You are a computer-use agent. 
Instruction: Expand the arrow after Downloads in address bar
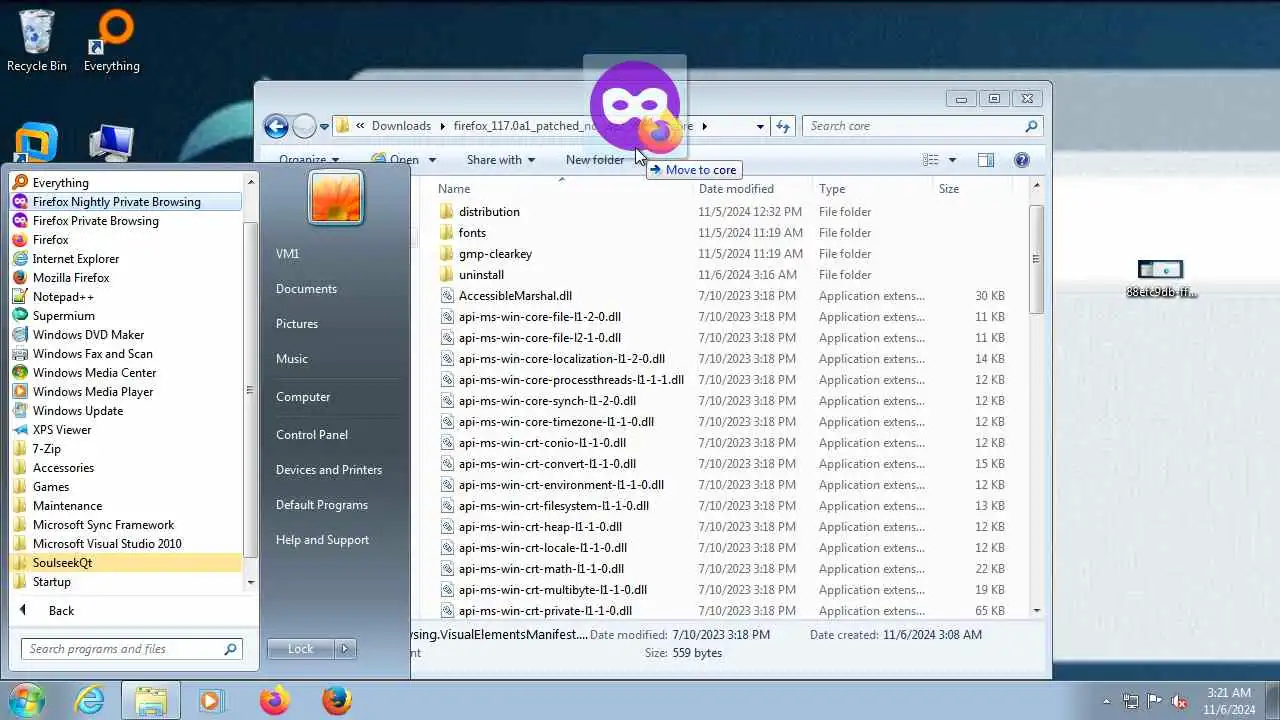[x=441, y=126]
